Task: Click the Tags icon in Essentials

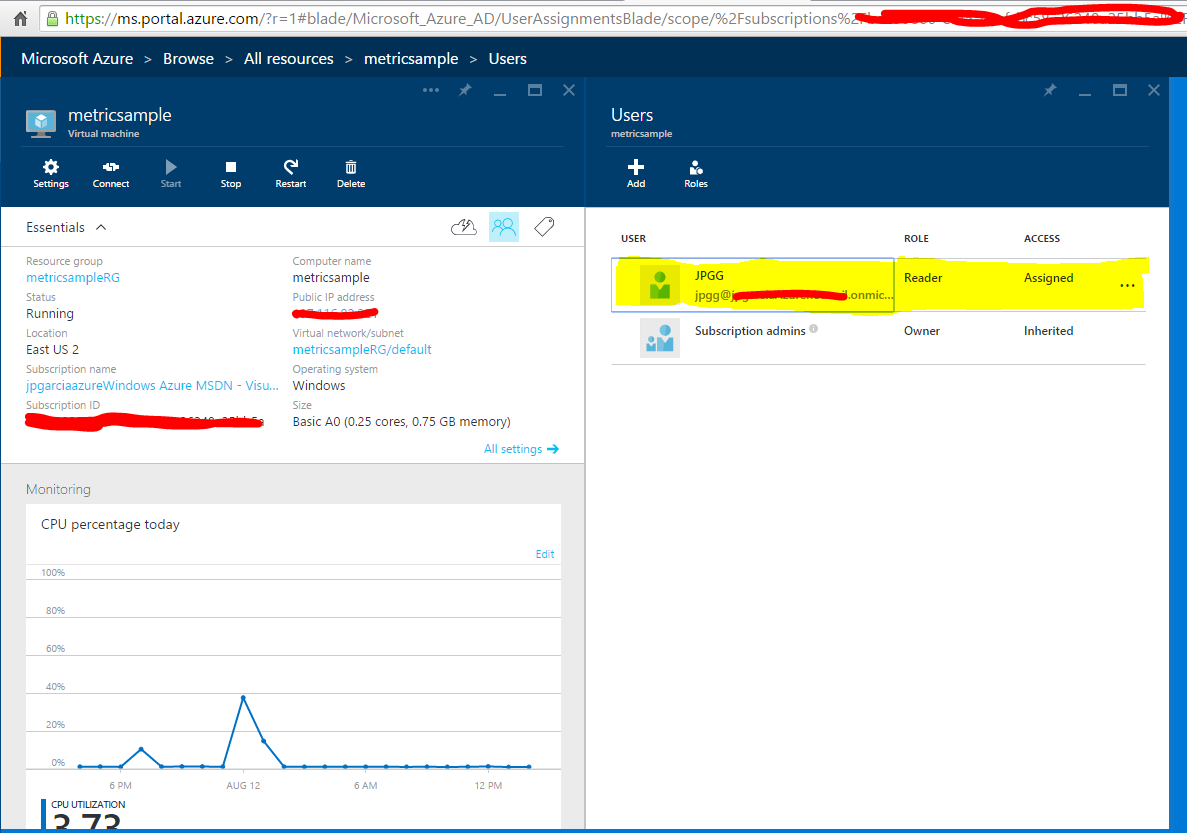Action: click(x=544, y=227)
